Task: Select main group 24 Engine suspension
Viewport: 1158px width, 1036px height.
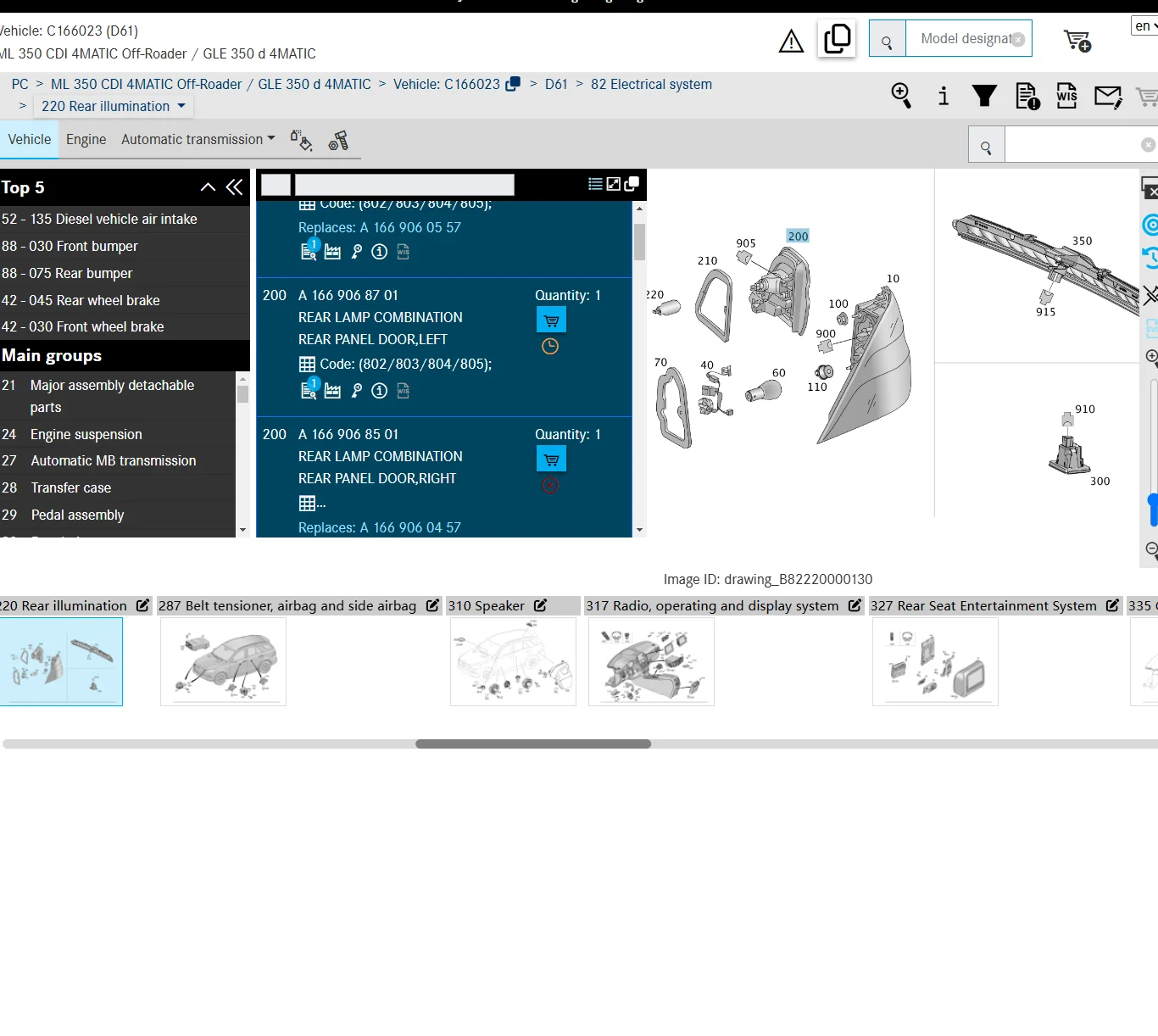Action: coord(118,434)
